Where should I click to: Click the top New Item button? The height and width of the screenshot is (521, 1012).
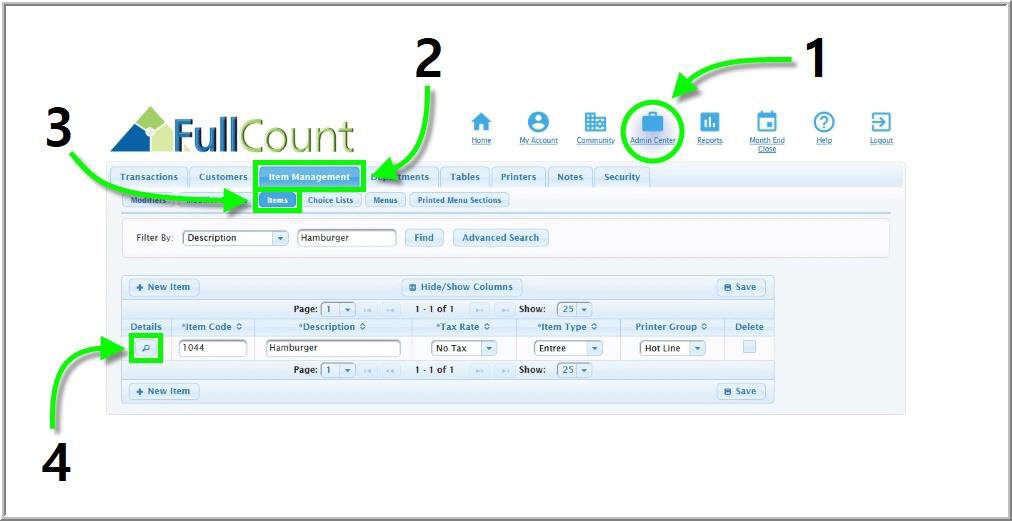[162, 287]
